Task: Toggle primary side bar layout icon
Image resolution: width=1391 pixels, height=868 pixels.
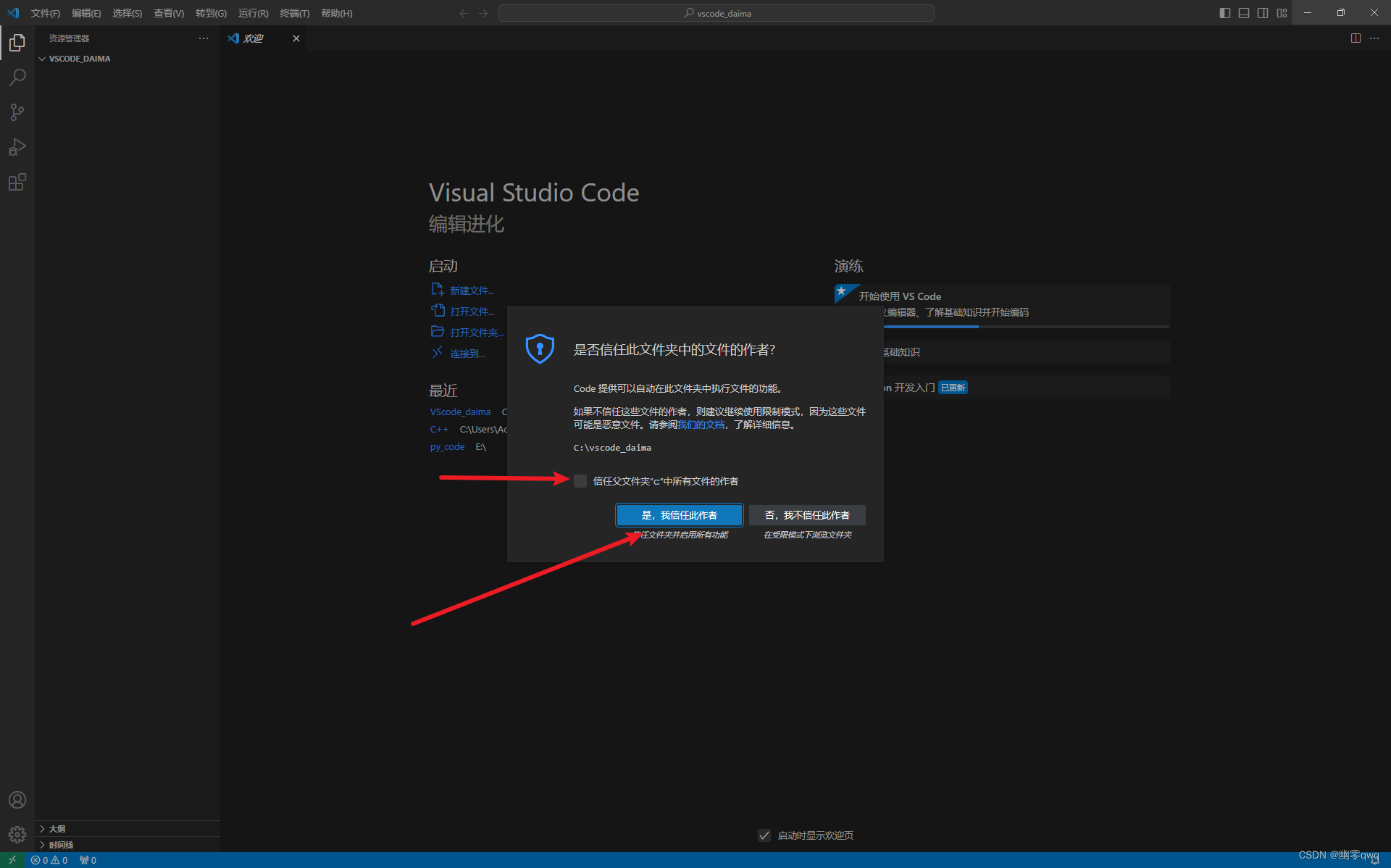Action: coord(1225,13)
